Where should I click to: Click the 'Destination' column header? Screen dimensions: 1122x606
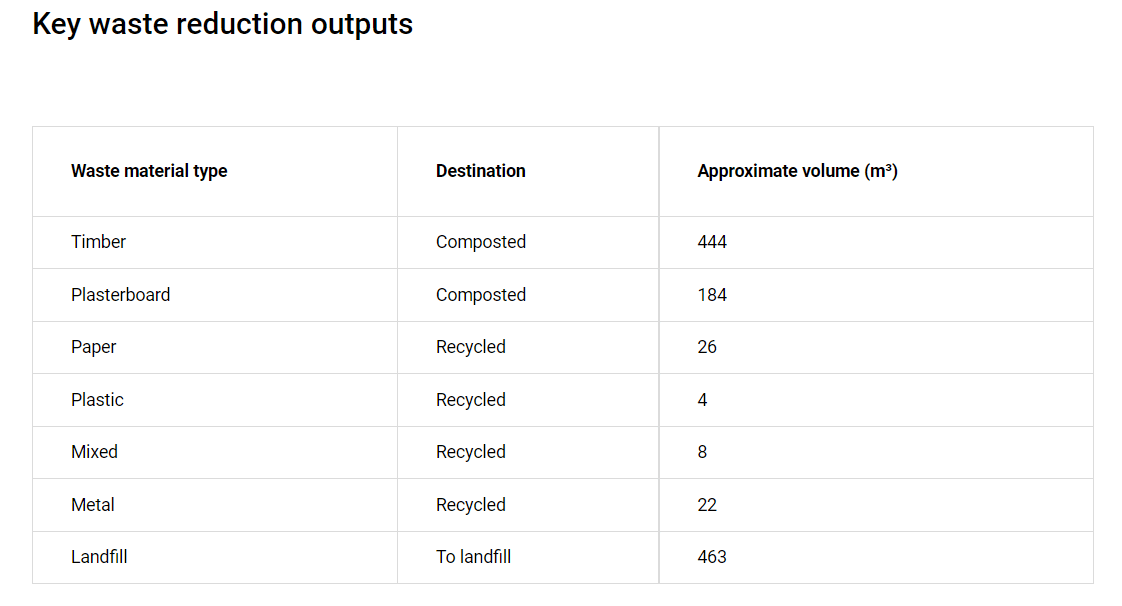(x=480, y=171)
